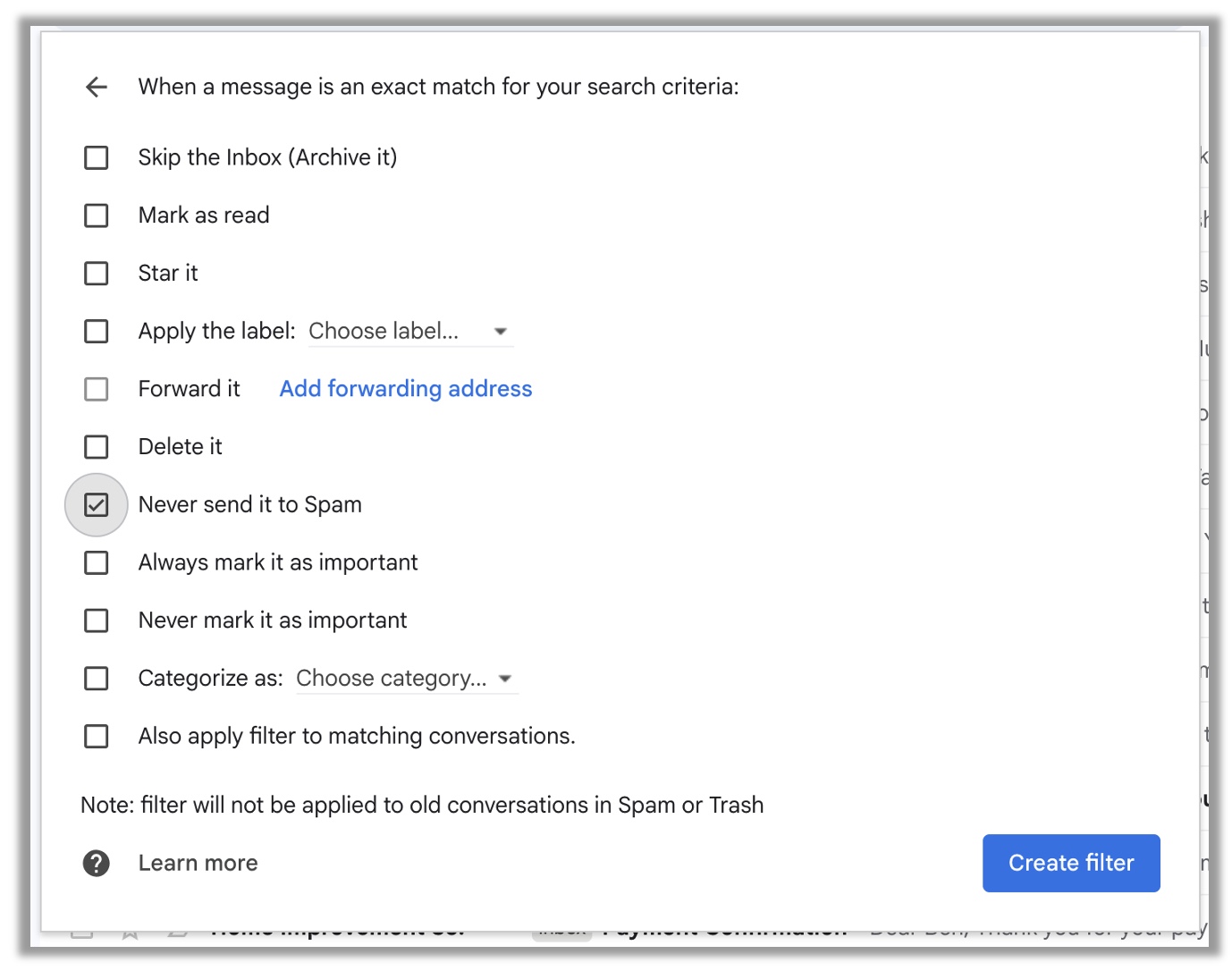The height and width of the screenshot is (971, 1232).
Task: Enable the Mark as read checkbox
Action: tap(97, 215)
